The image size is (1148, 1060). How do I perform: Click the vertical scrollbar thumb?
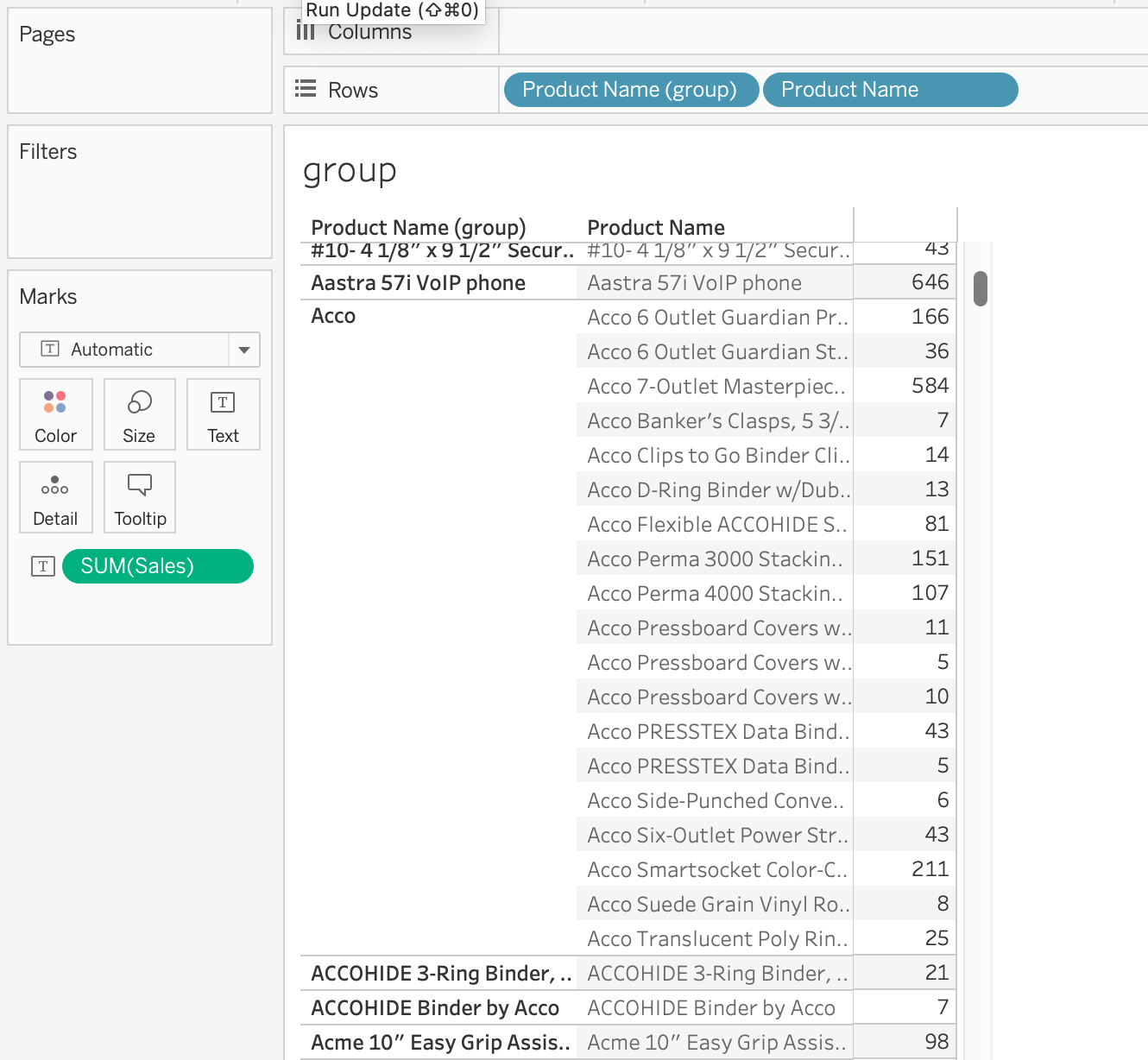click(x=981, y=288)
